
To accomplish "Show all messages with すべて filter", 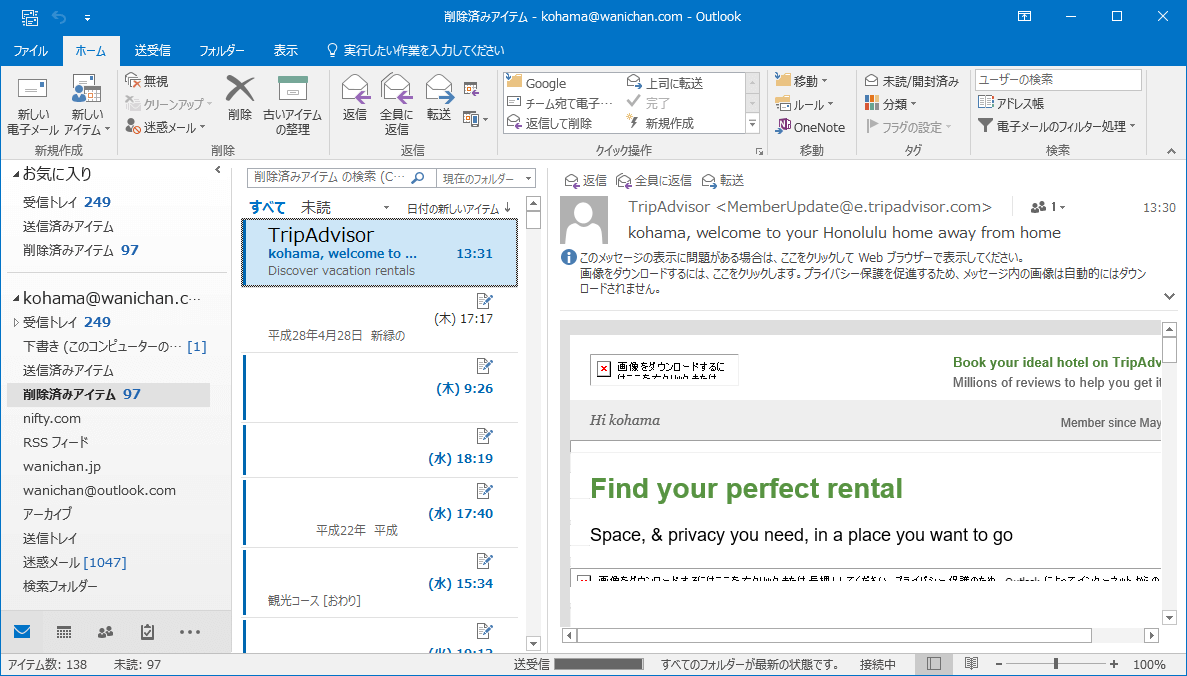I will point(267,207).
